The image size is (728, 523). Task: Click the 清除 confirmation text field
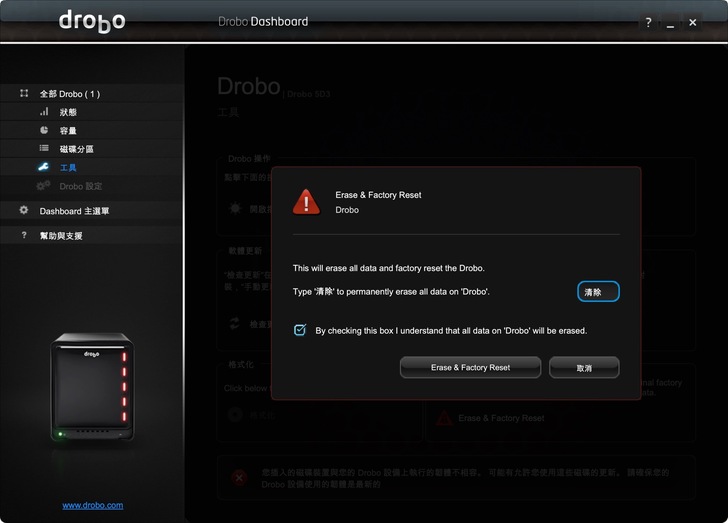click(598, 292)
